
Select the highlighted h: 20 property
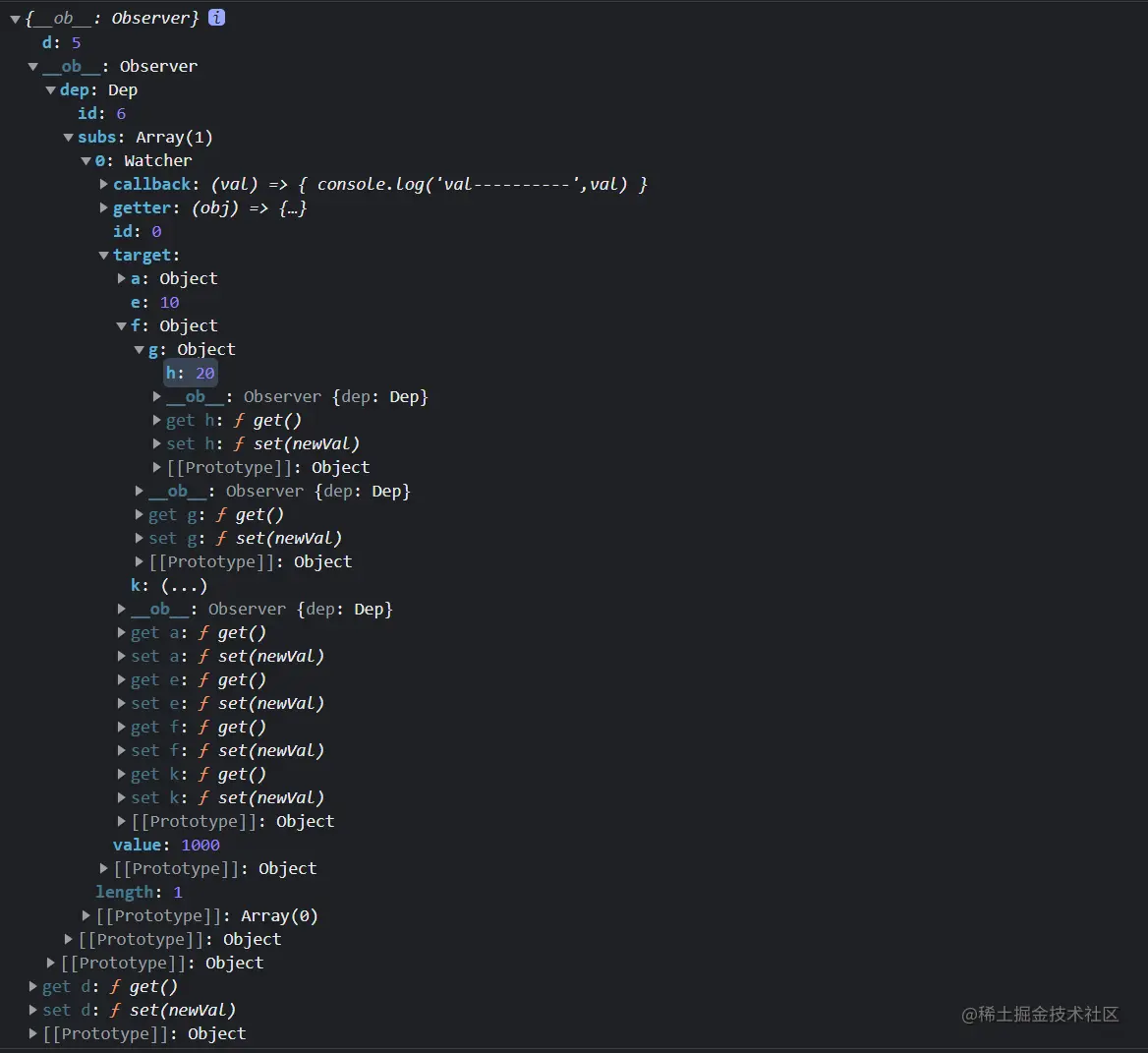point(191,374)
